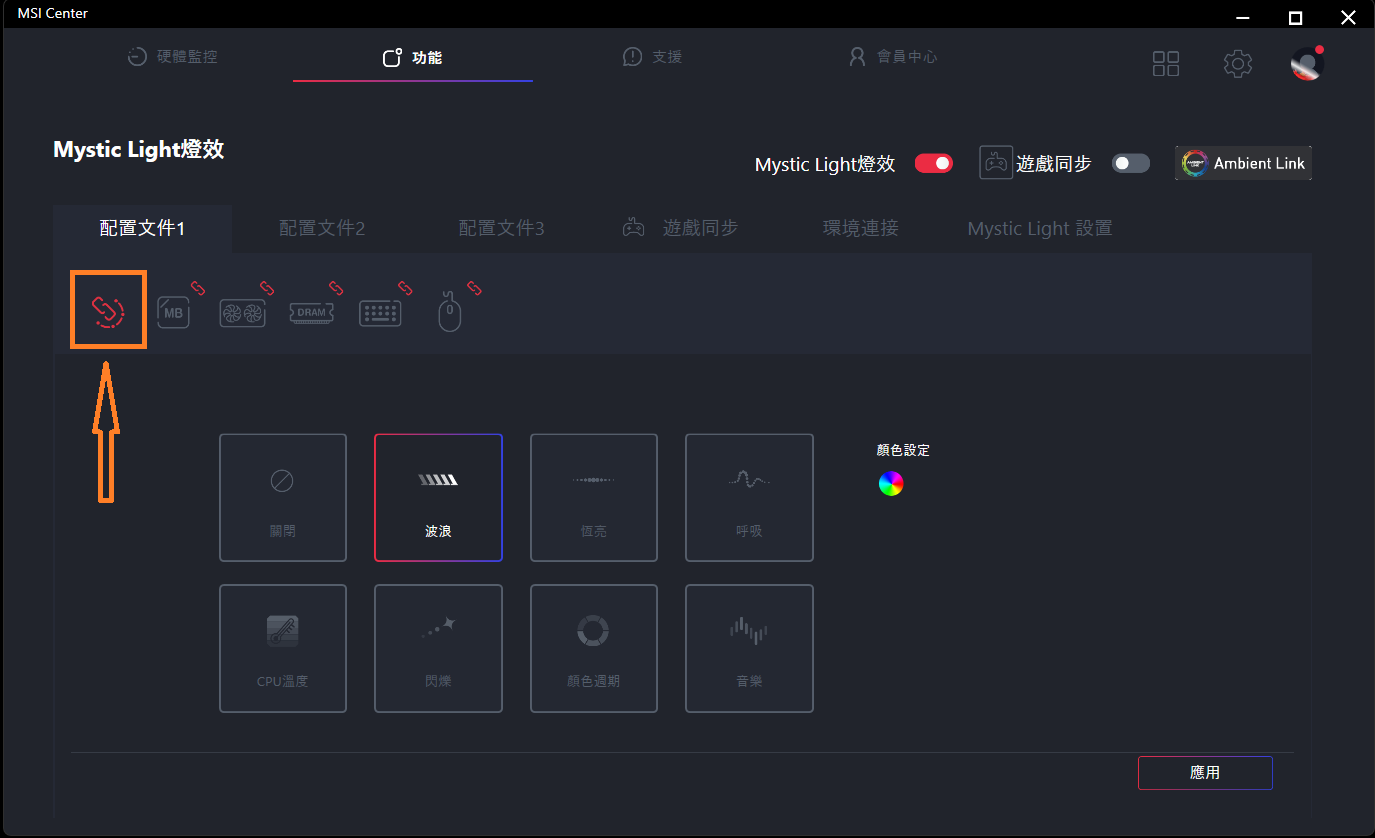Viewport: 1375px width, 838px height.
Task: Open MSI Center settings gear
Action: pos(1238,64)
